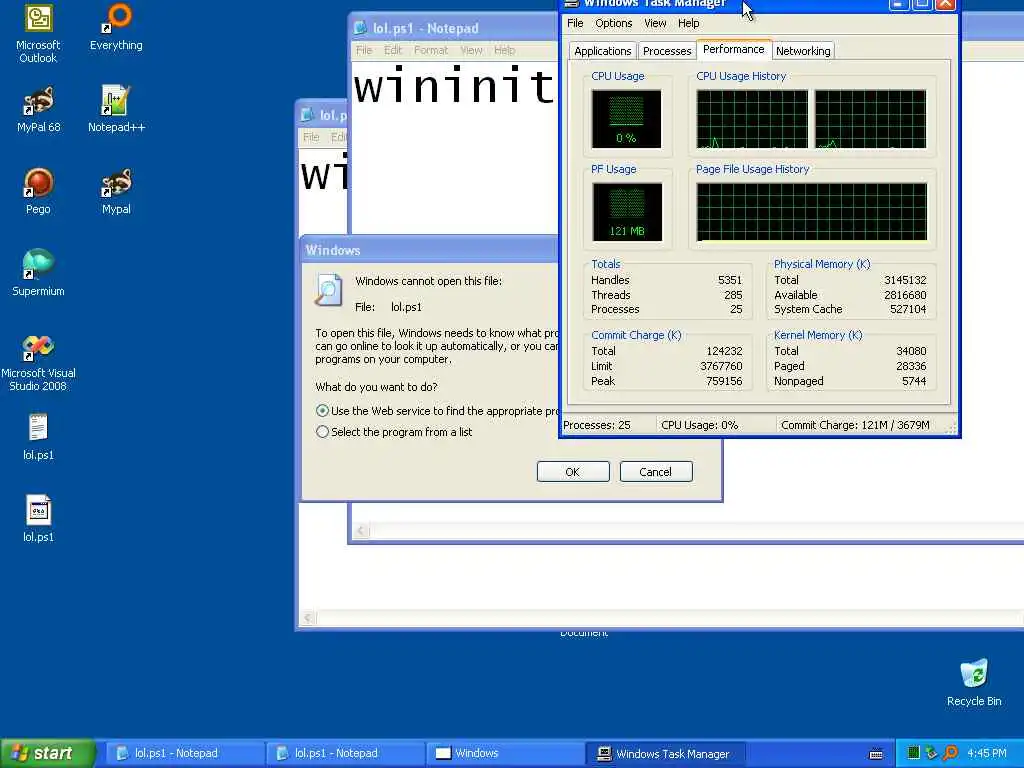Click the orange magnifier tray icon

pos(950,753)
